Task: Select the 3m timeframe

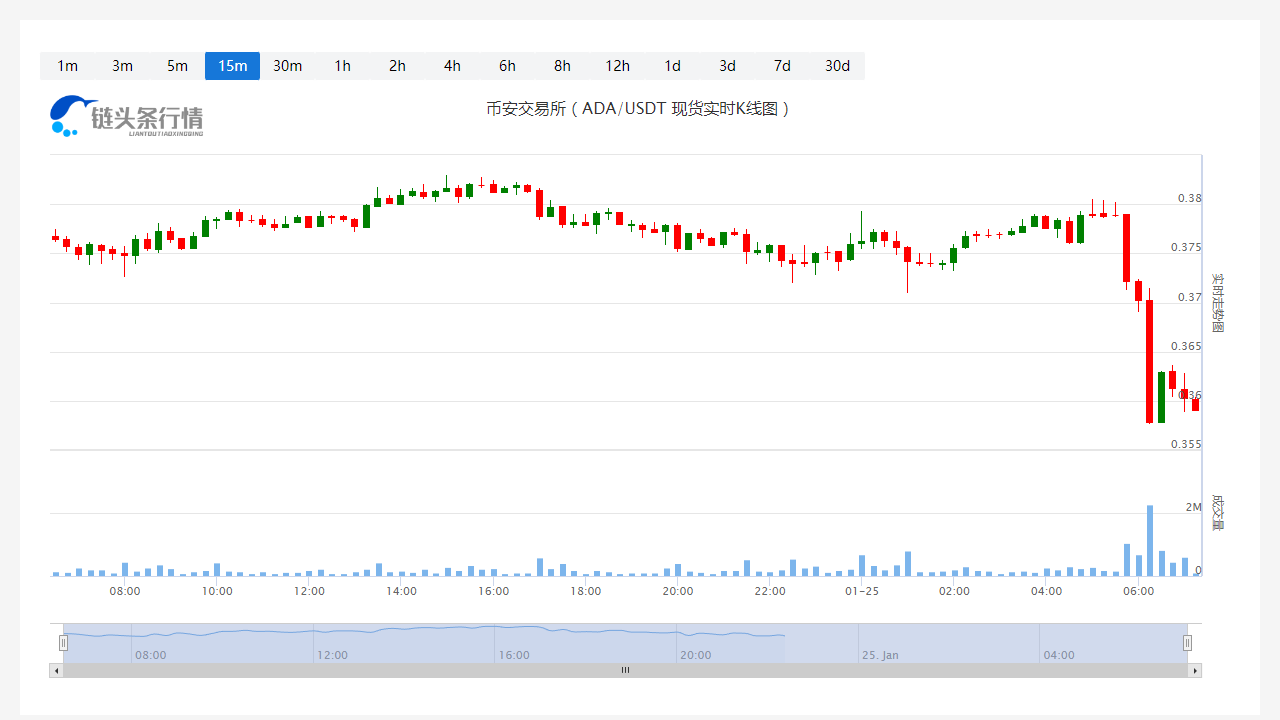Action: (122, 66)
